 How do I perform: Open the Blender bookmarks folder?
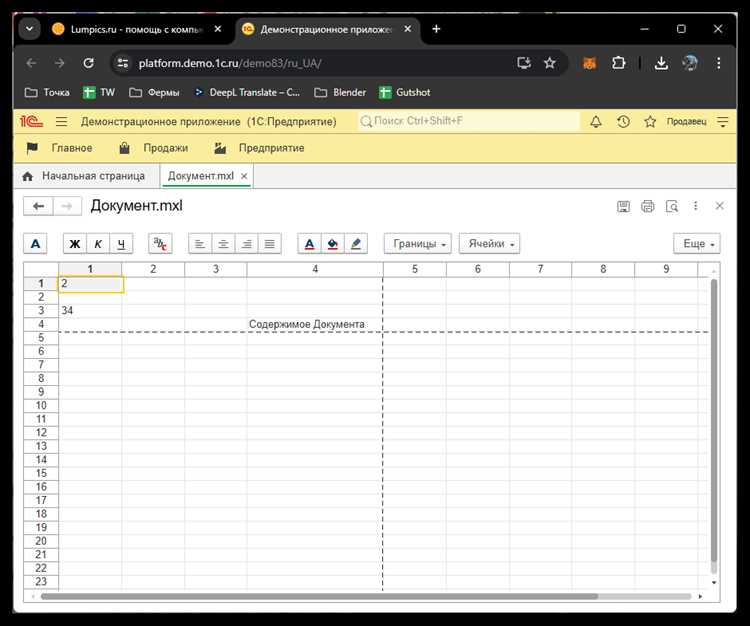point(340,92)
